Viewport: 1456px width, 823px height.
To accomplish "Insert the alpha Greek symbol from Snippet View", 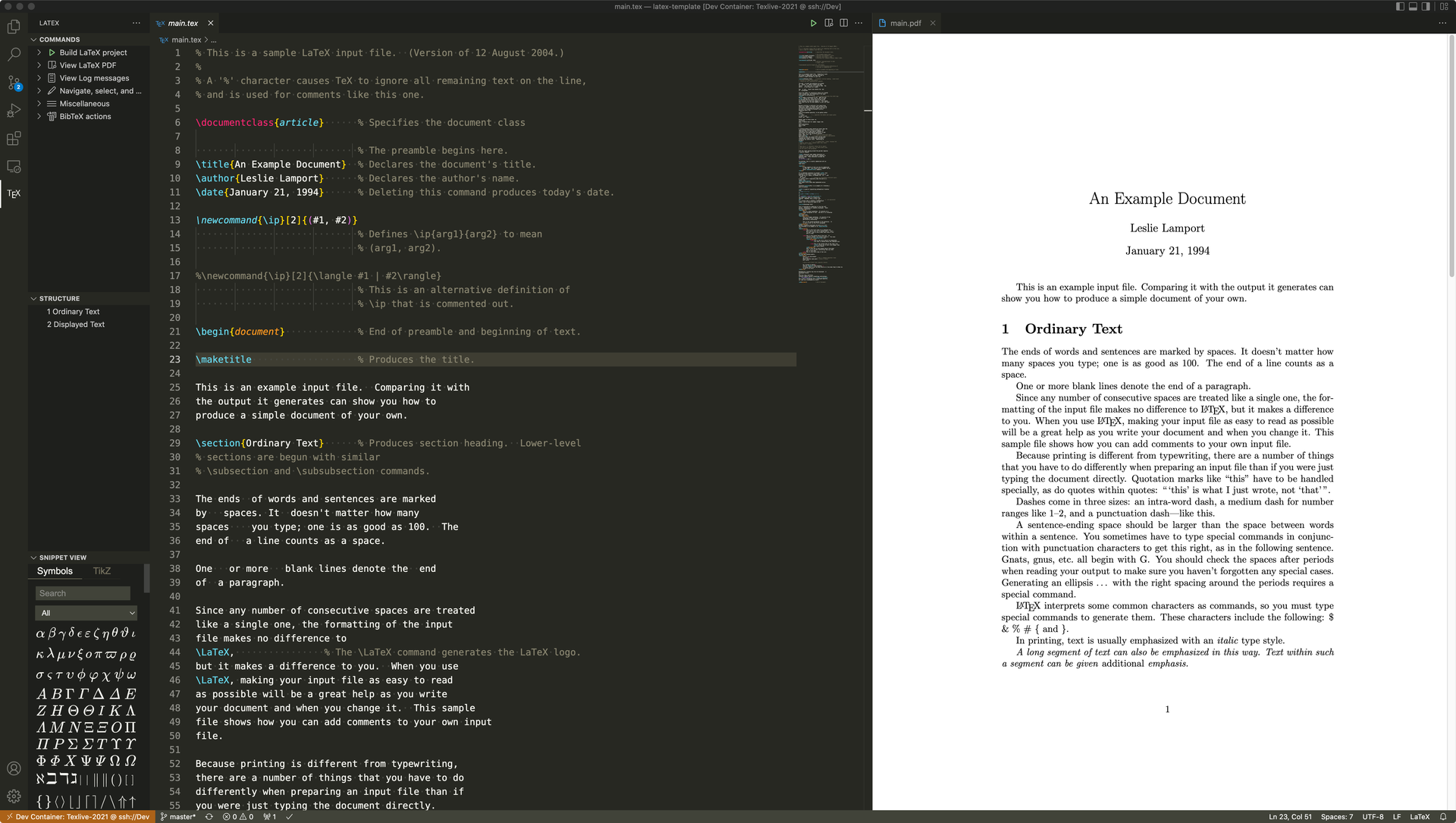I will click(x=39, y=633).
